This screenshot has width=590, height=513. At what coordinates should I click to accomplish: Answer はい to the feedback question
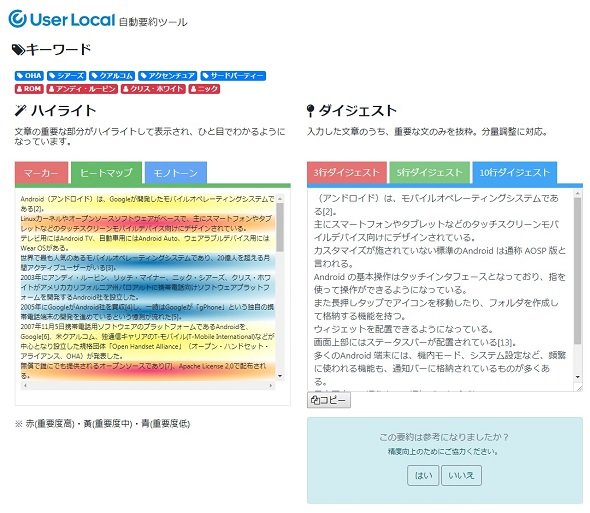(423, 475)
